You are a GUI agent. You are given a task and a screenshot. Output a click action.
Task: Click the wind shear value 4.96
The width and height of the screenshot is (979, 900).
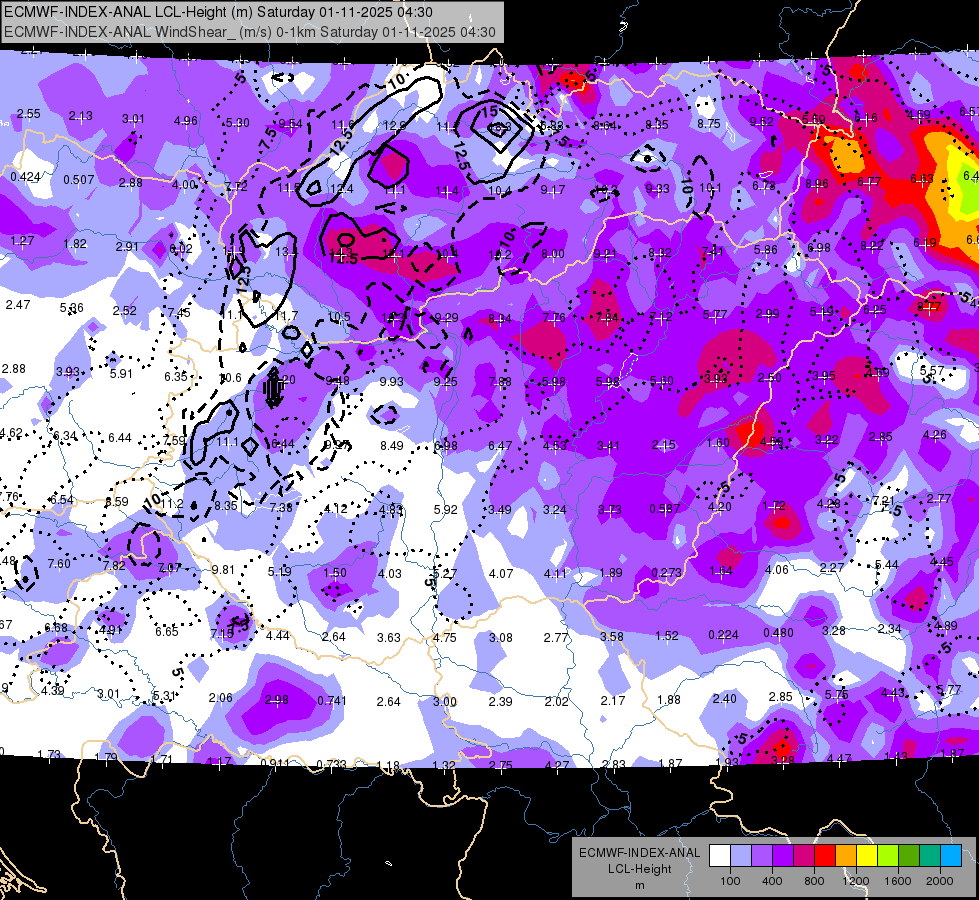coord(185,121)
